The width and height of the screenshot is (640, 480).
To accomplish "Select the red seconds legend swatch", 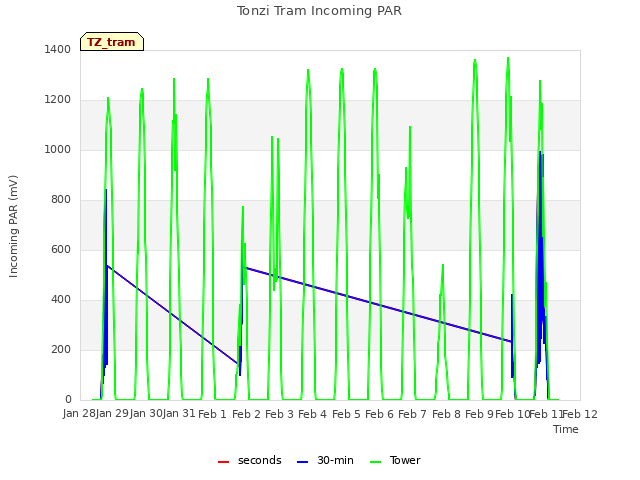I will click(223, 462).
